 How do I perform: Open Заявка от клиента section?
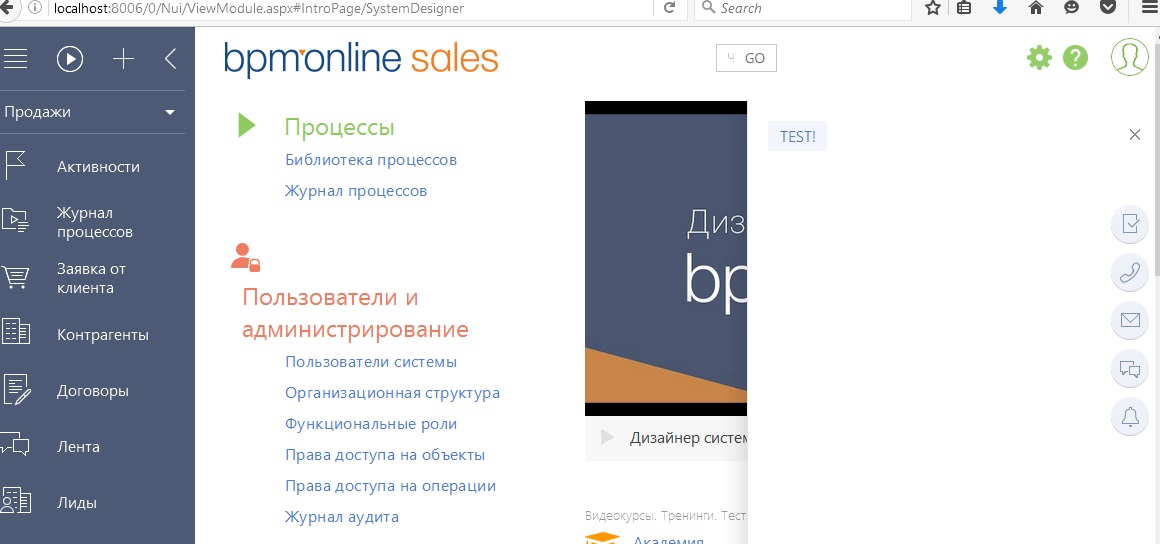pyautogui.click(x=91, y=278)
